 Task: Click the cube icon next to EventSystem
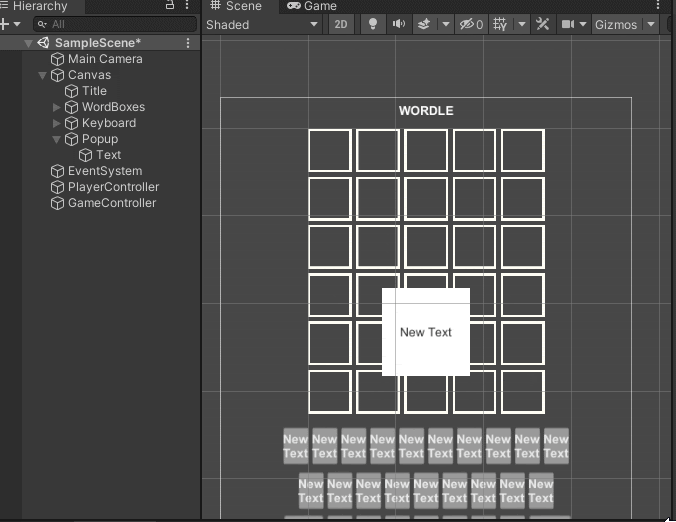(x=57, y=171)
